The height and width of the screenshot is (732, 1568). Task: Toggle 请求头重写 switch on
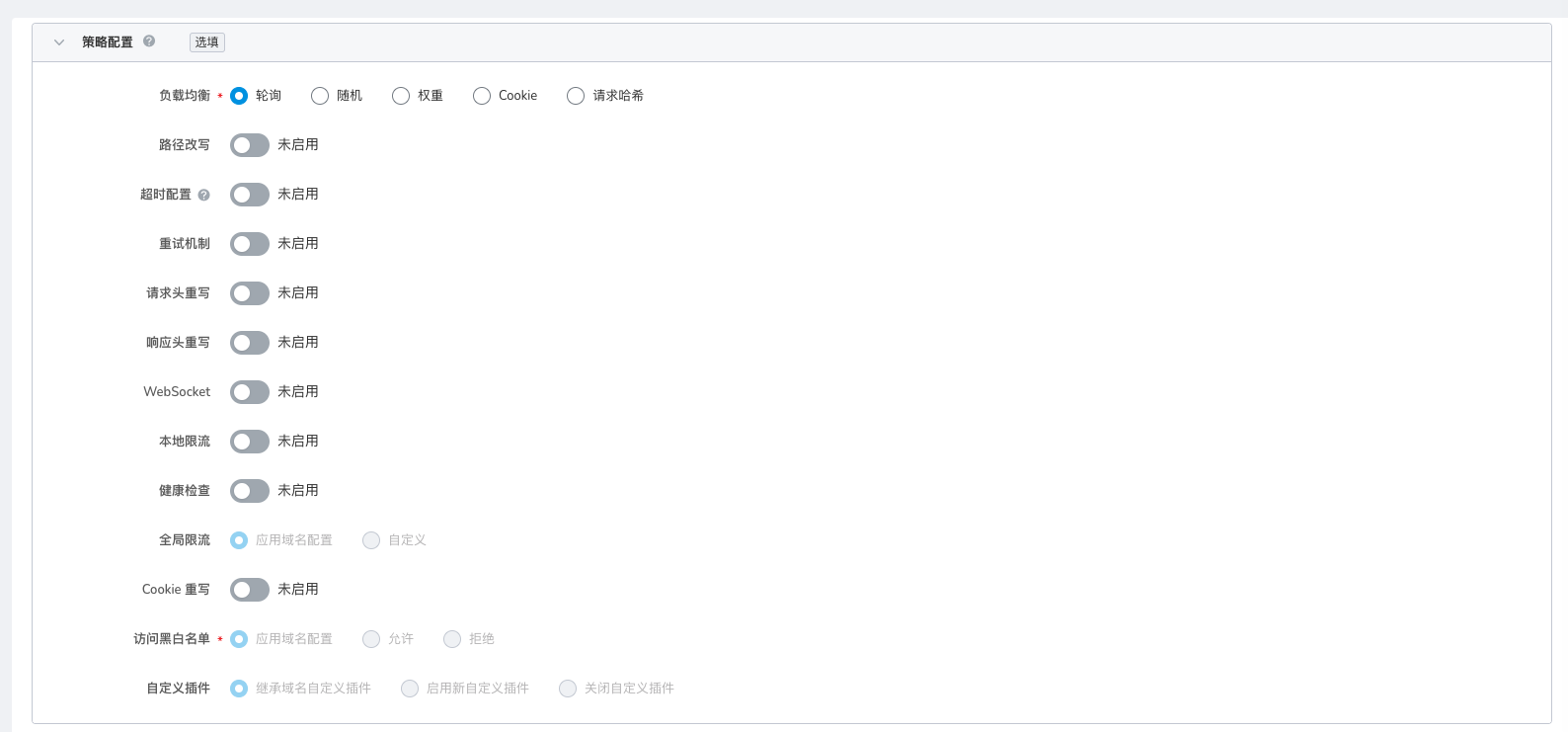pos(250,293)
